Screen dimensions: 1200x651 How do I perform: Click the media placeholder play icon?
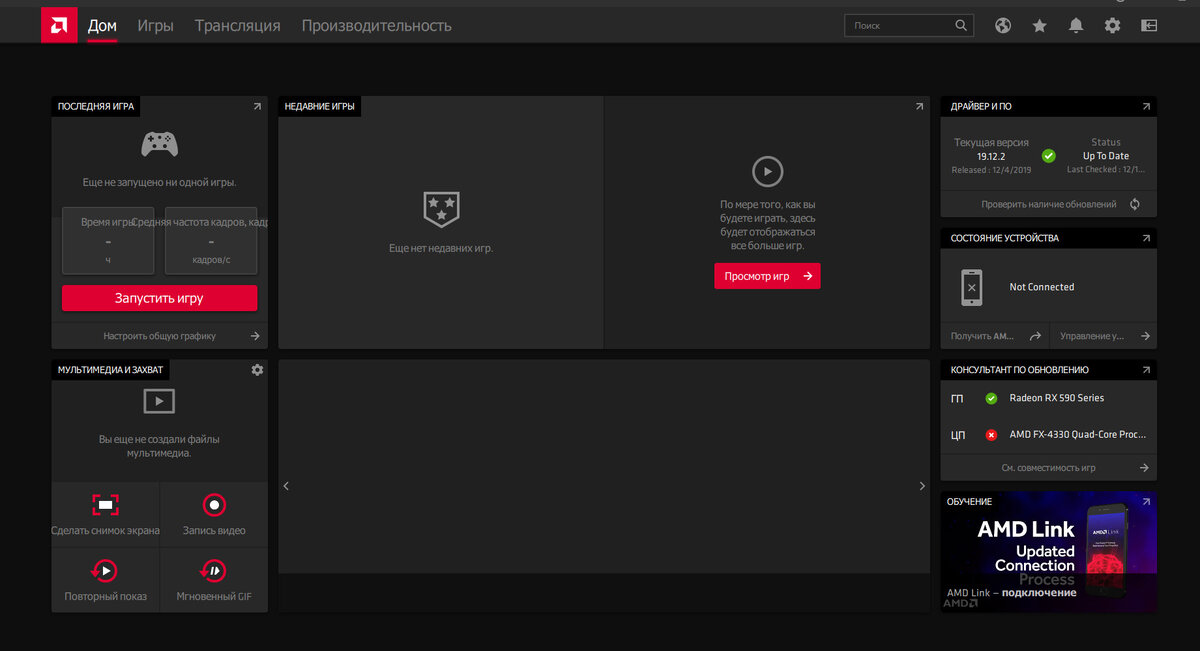coord(159,402)
